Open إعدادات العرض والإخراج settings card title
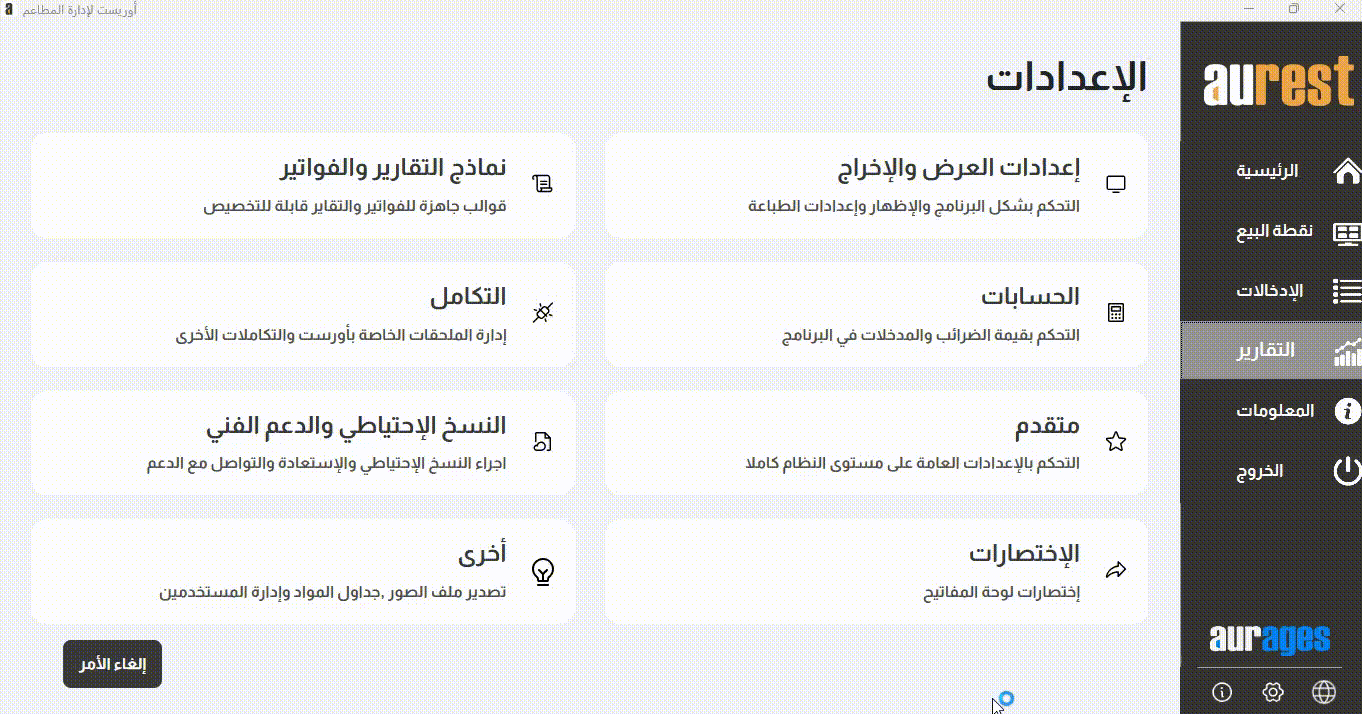1362x714 pixels. 957,168
